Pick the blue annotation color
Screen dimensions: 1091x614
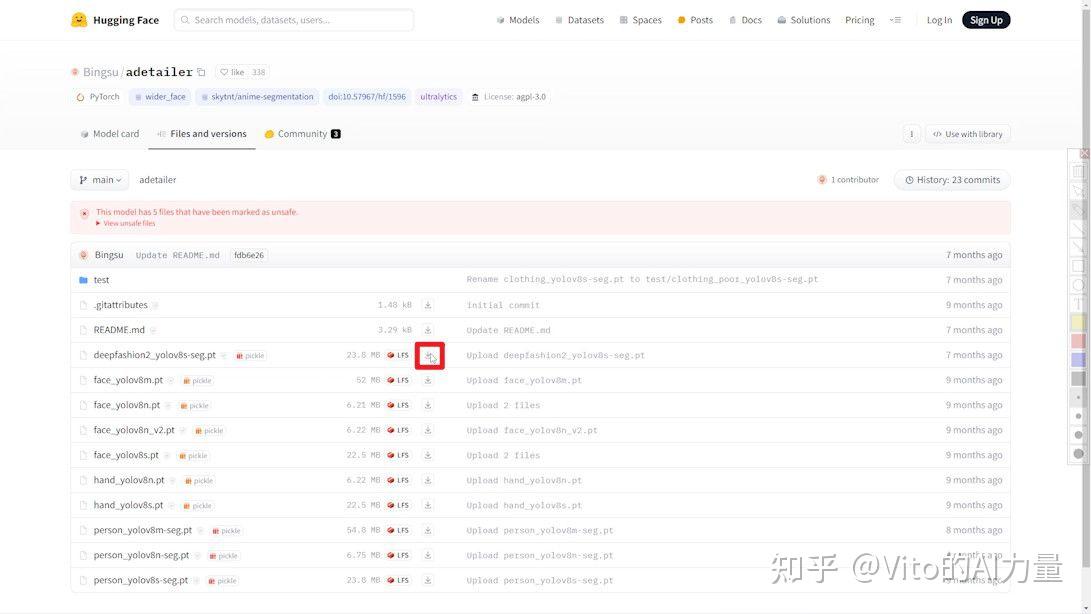[x=1078, y=360]
